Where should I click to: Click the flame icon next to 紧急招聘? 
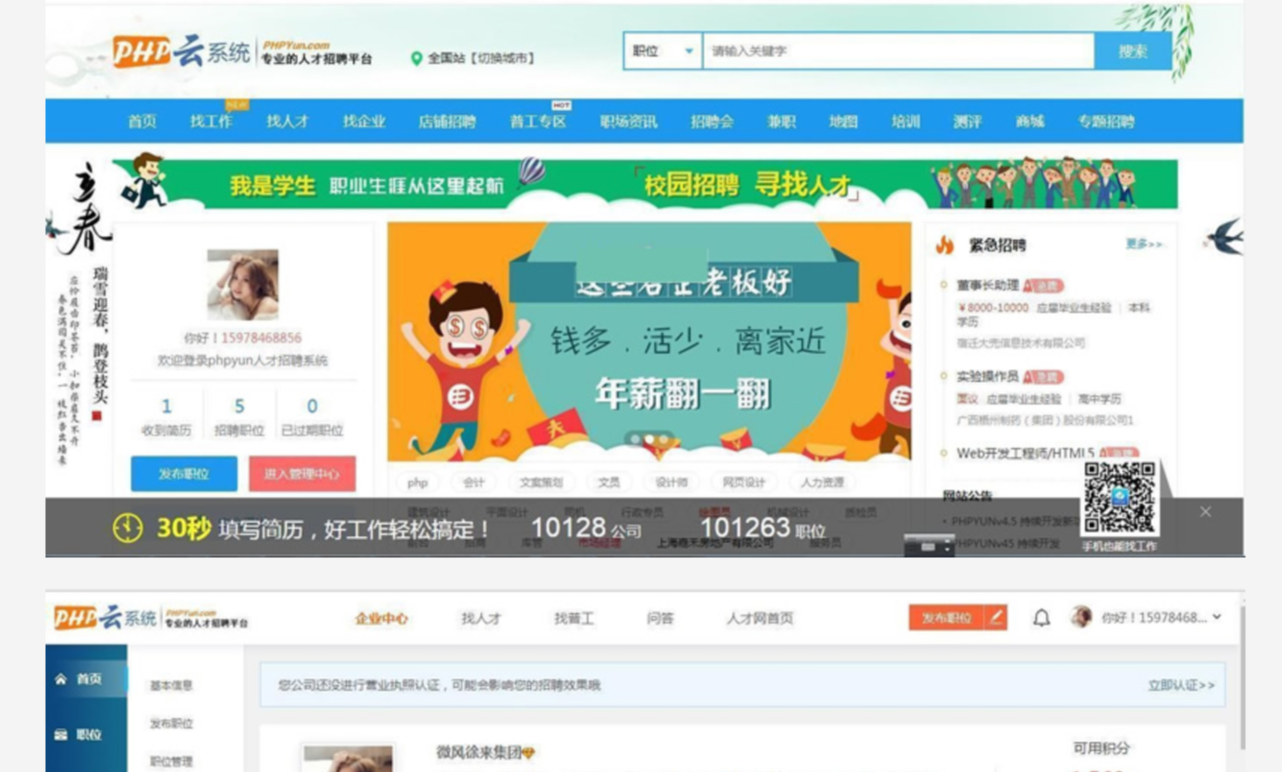[x=944, y=245]
